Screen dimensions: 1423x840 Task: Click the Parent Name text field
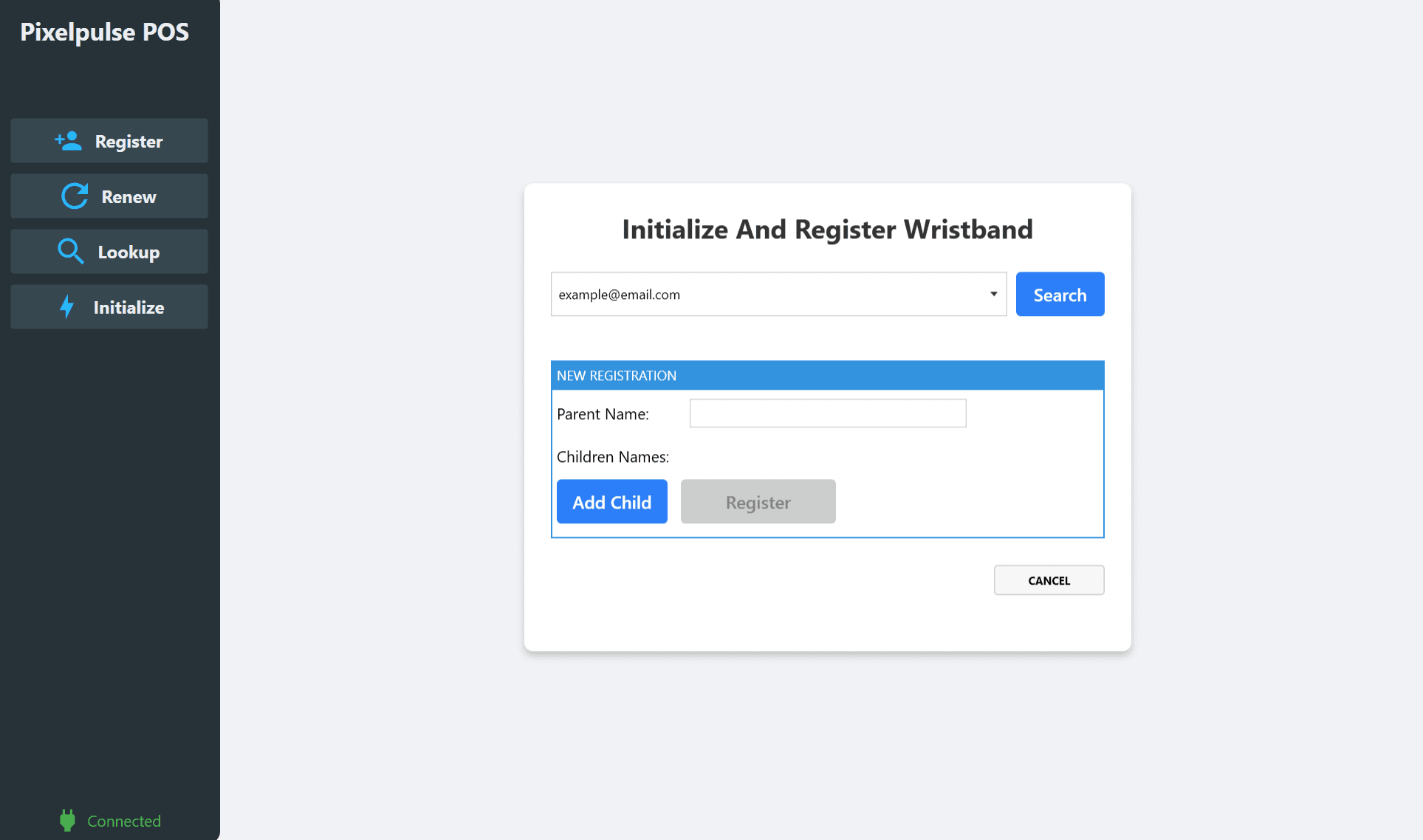(827, 413)
